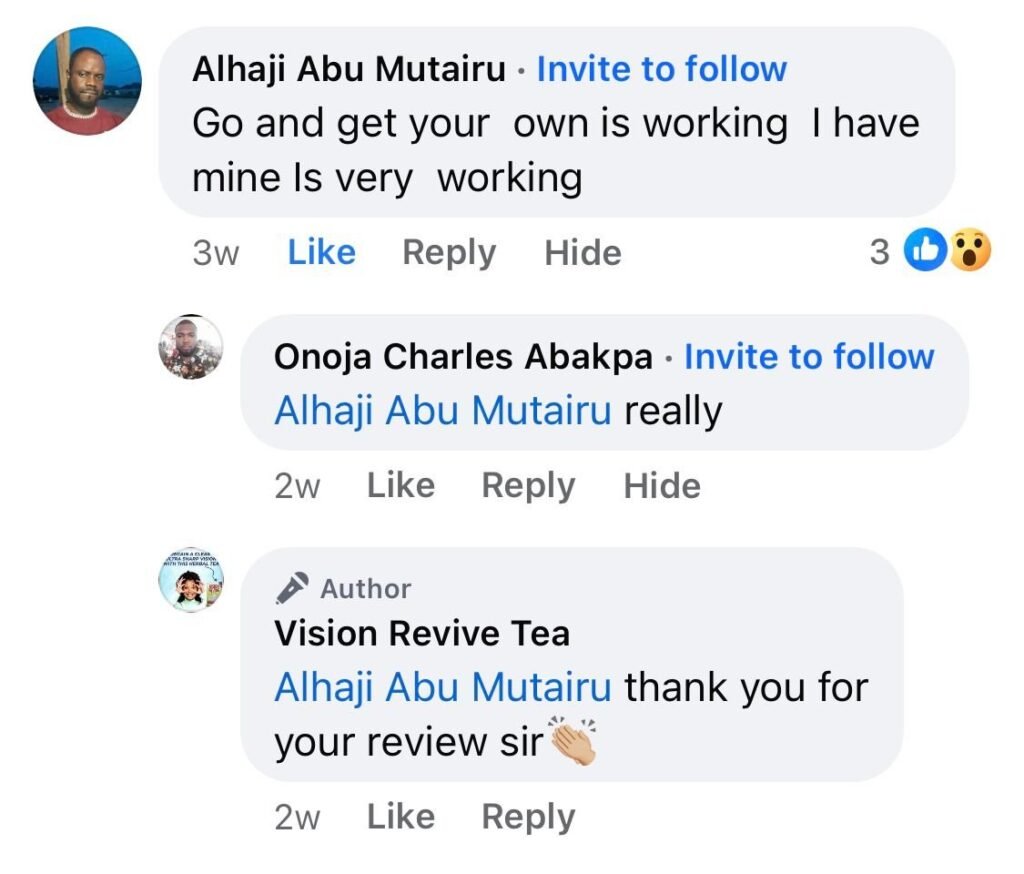Open Vision Revive Tea's page avatar

click(x=191, y=580)
